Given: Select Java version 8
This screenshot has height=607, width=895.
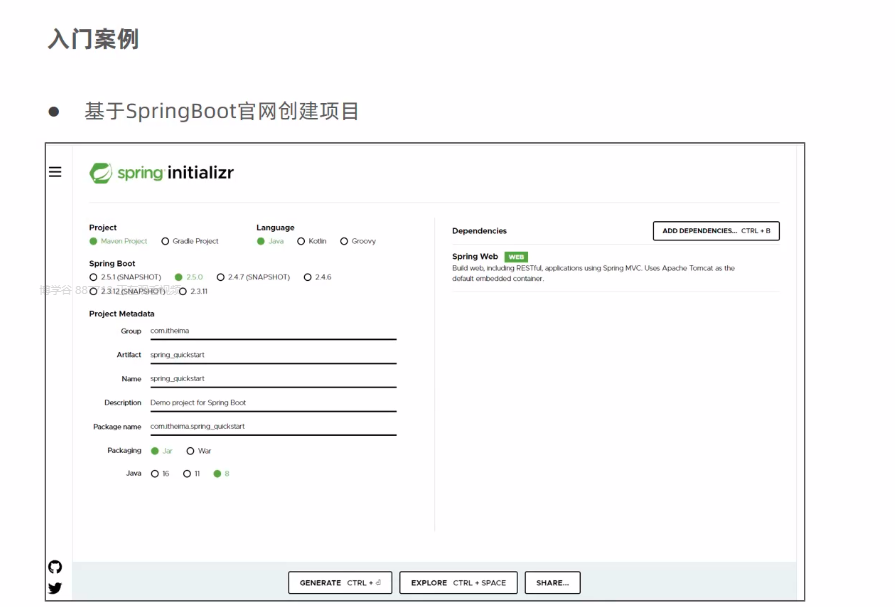Looking at the screenshot, I should [221, 473].
